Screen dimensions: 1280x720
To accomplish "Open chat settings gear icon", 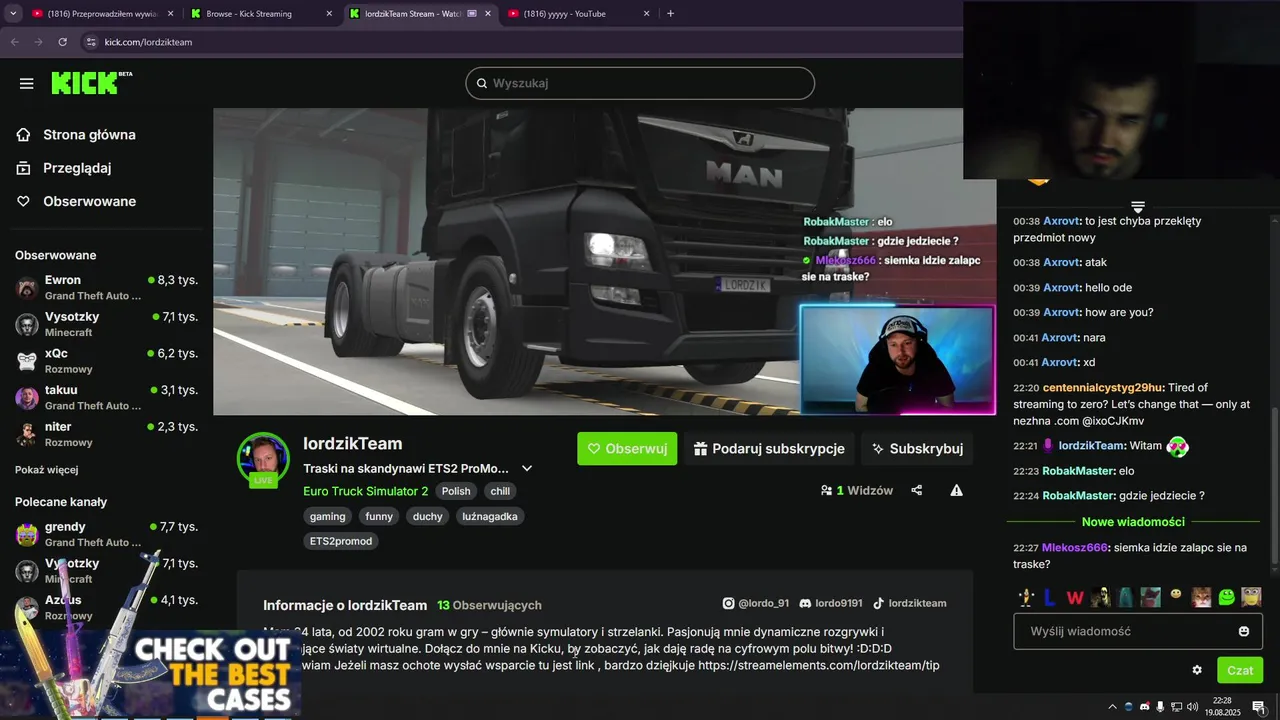I will [x=1197, y=670].
